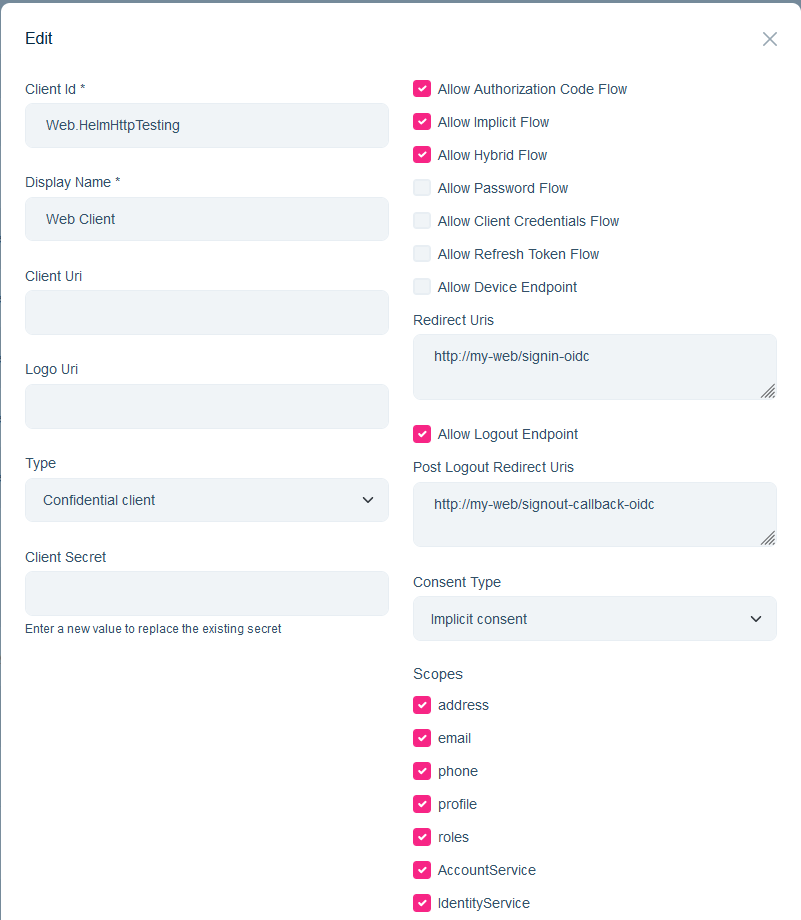Select the Logo Uri input box
Viewport: 801px width, 920px height.
tap(206, 407)
